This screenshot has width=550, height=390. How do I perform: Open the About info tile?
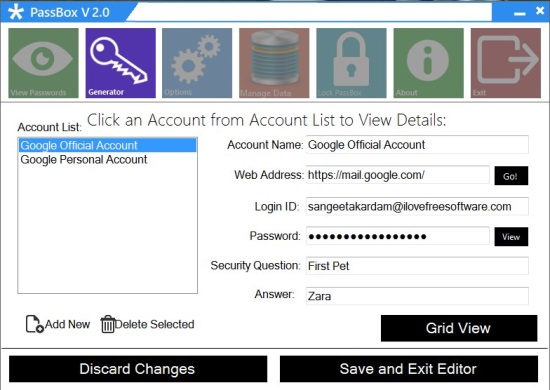[x=429, y=63]
